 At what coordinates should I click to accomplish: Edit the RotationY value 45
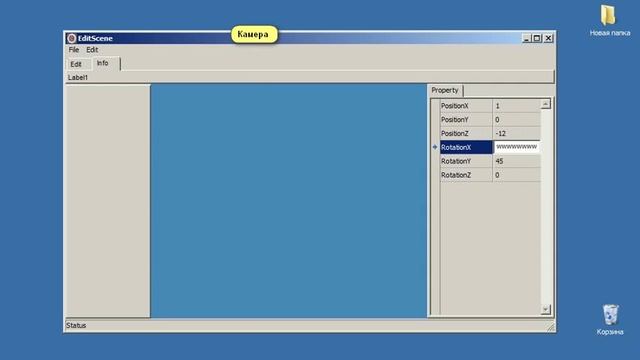(x=517, y=161)
